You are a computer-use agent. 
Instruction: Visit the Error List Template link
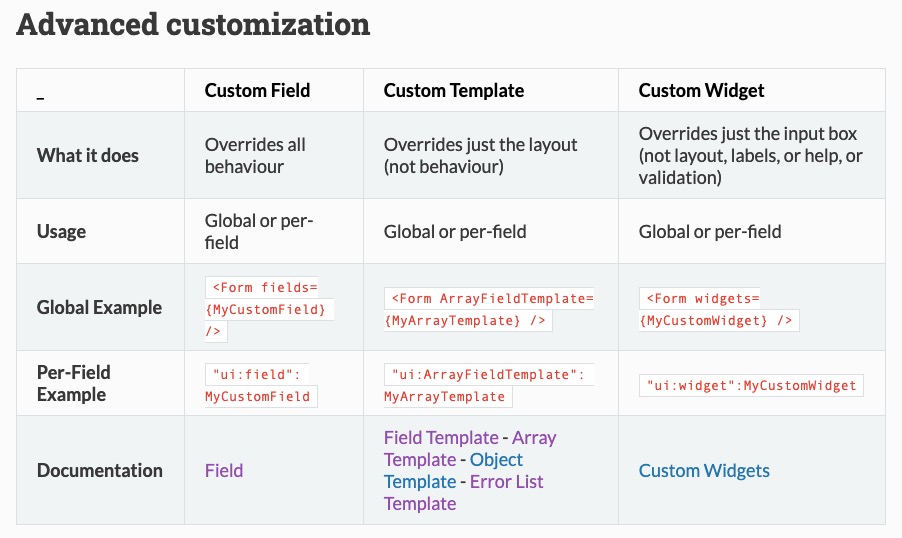pyautogui.click(x=507, y=482)
